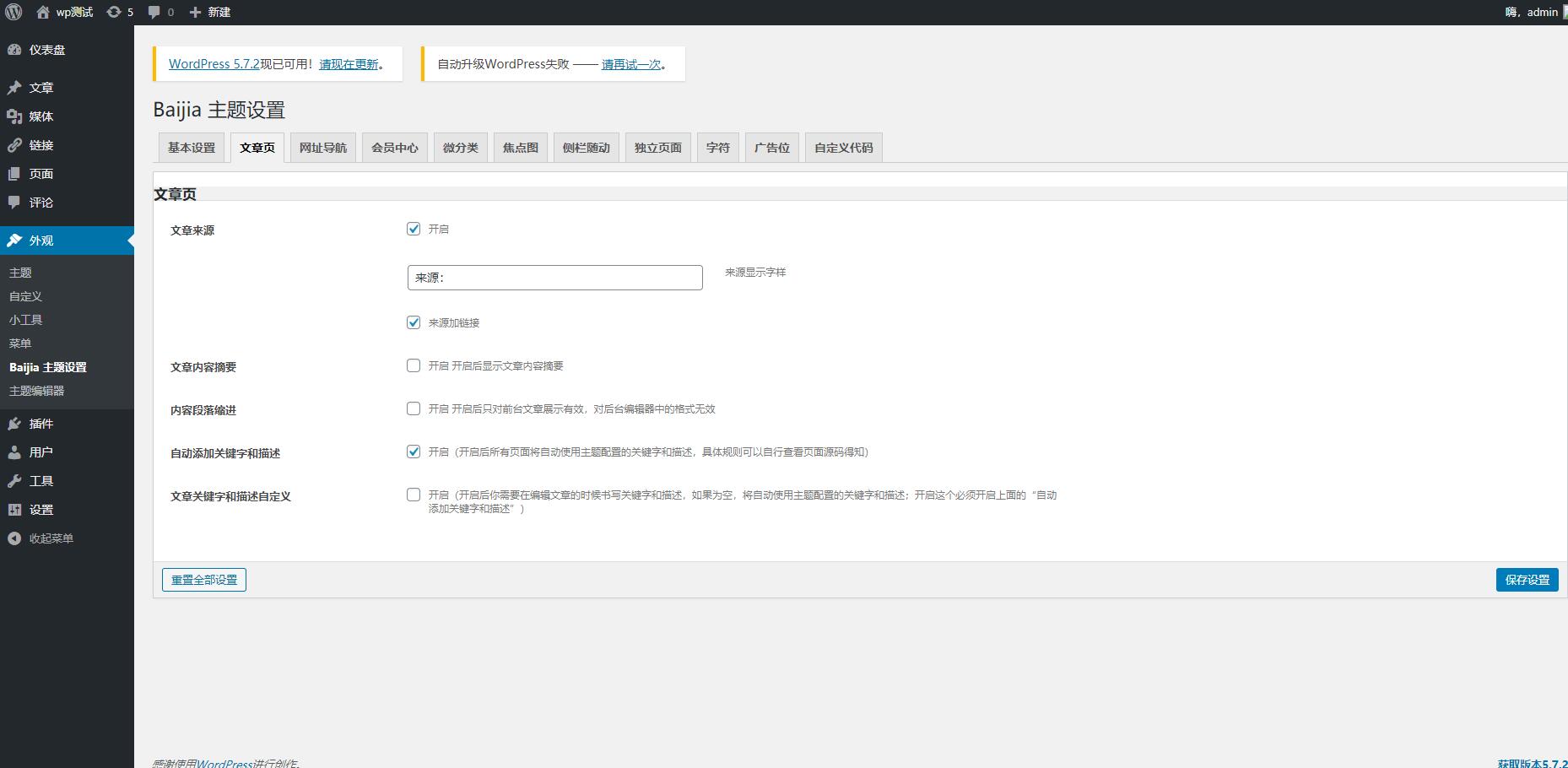The image size is (1568, 768).
Task: Open 主题 in the 外观 submenu
Action: 20,273
